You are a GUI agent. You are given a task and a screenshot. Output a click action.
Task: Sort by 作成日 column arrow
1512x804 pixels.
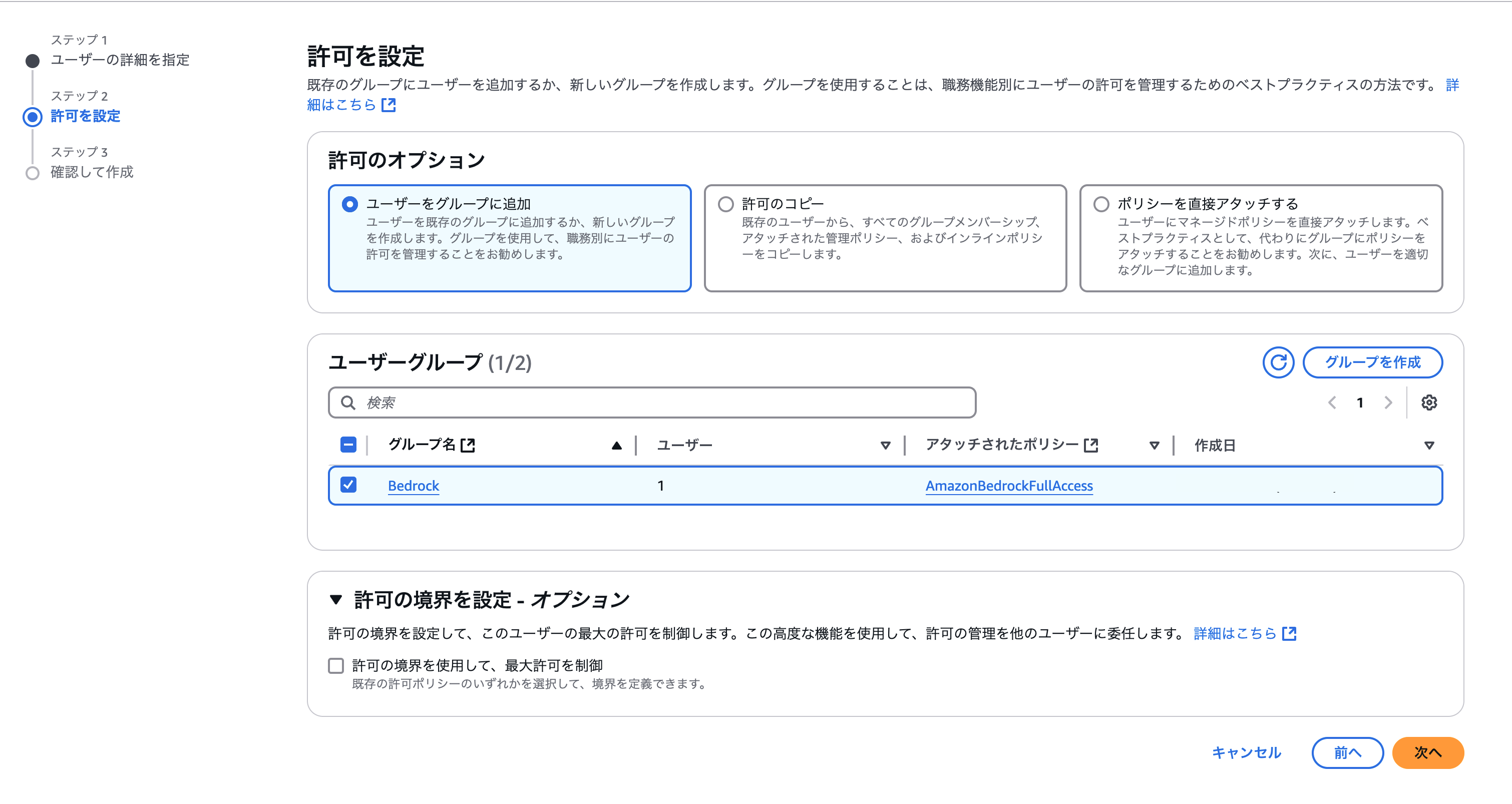click(x=1429, y=446)
